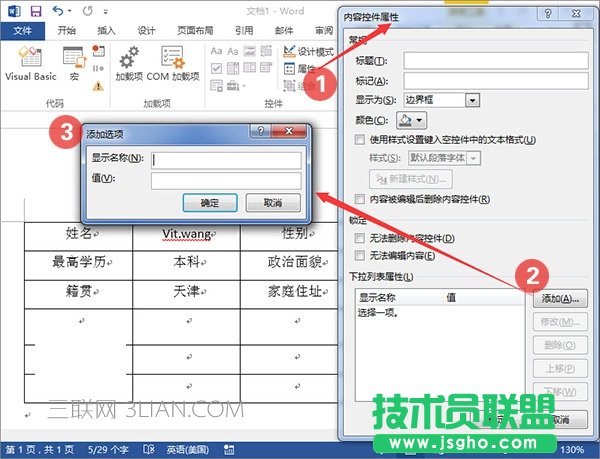This screenshot has height=459, width=600.
Task: Open the 文件 tab
Action: click(23, 31)
